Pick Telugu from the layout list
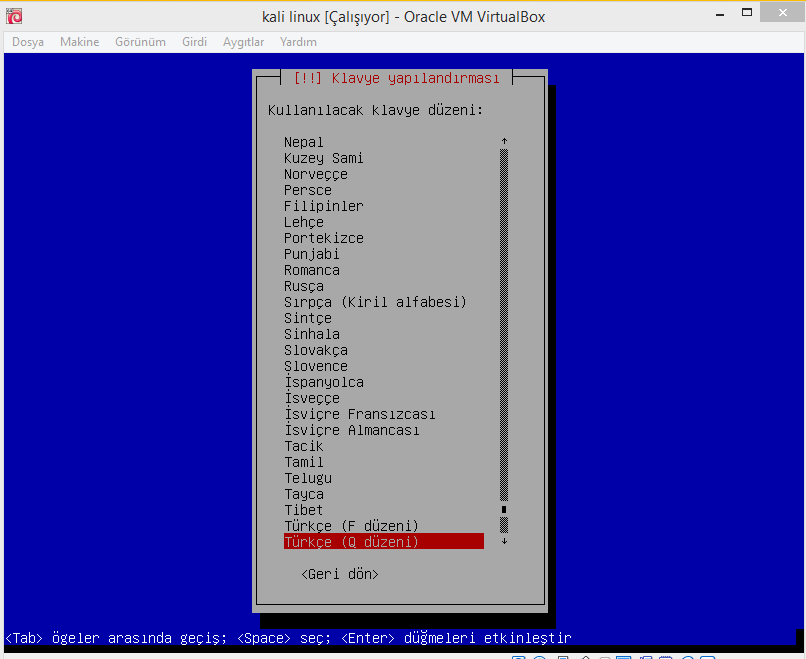 tap(308, 478)
